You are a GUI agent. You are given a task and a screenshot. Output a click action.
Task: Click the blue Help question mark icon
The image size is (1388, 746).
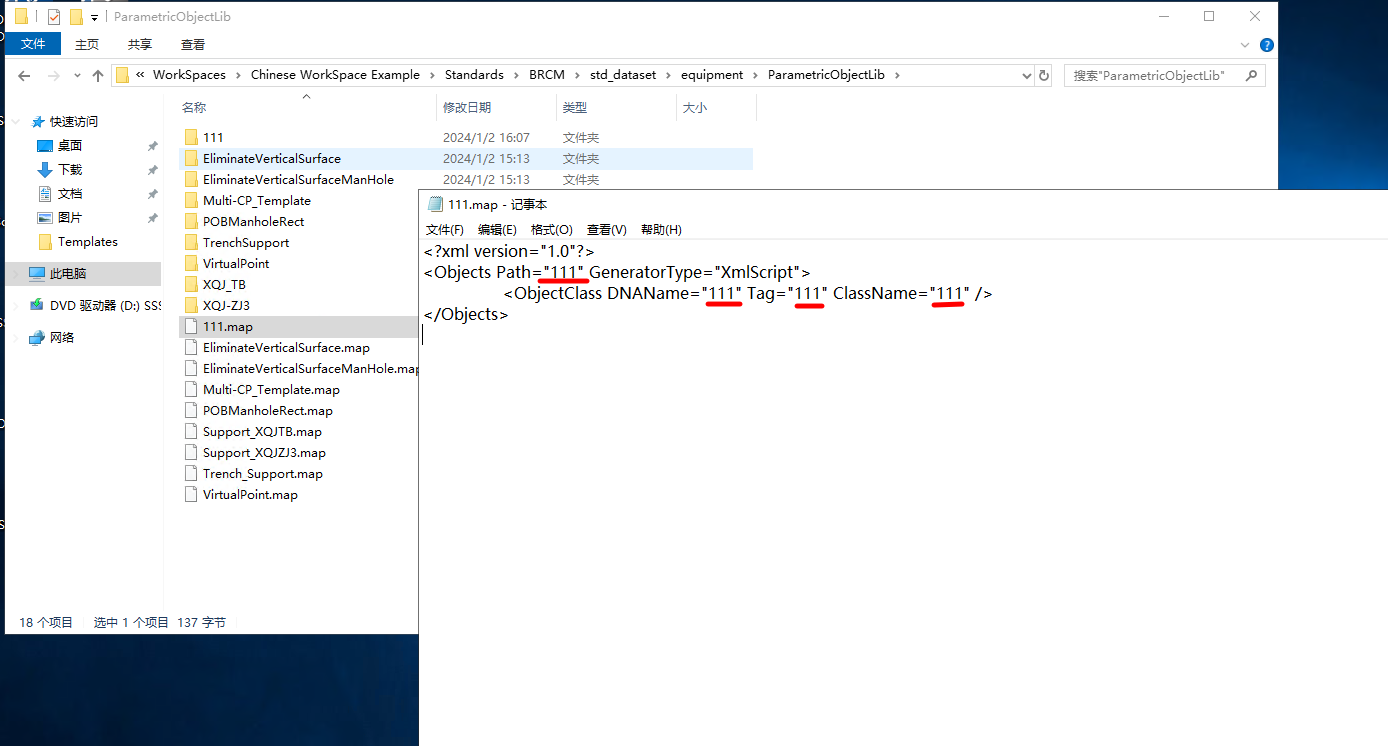(1267, 45)
